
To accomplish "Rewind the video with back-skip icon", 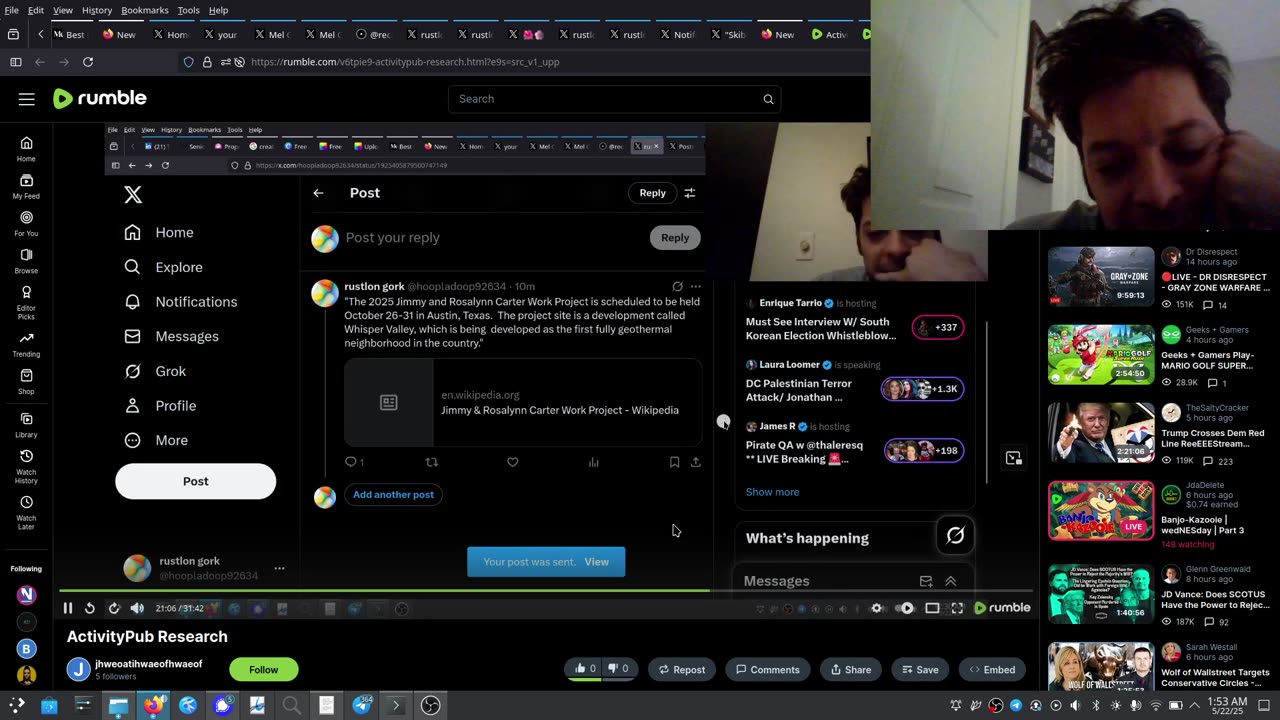I will tap(90, 608).
